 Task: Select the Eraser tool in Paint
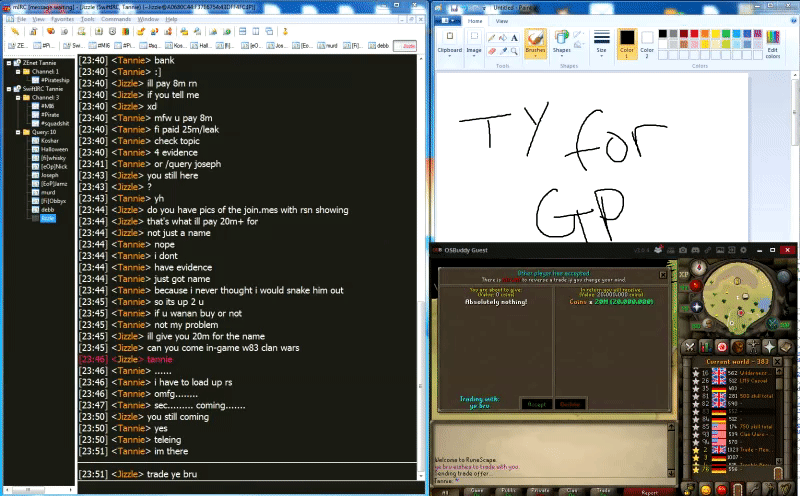pos(491,51)
